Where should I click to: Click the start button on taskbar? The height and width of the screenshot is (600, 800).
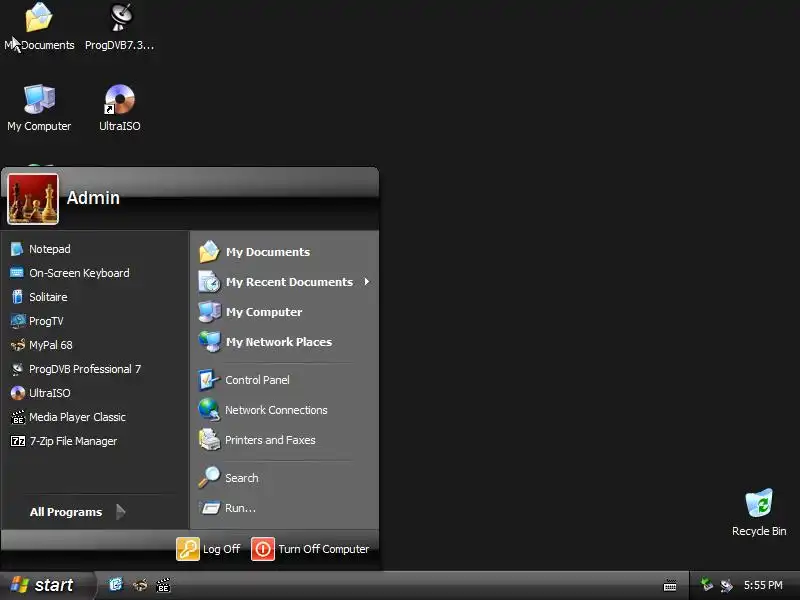[x=48, y=585]
